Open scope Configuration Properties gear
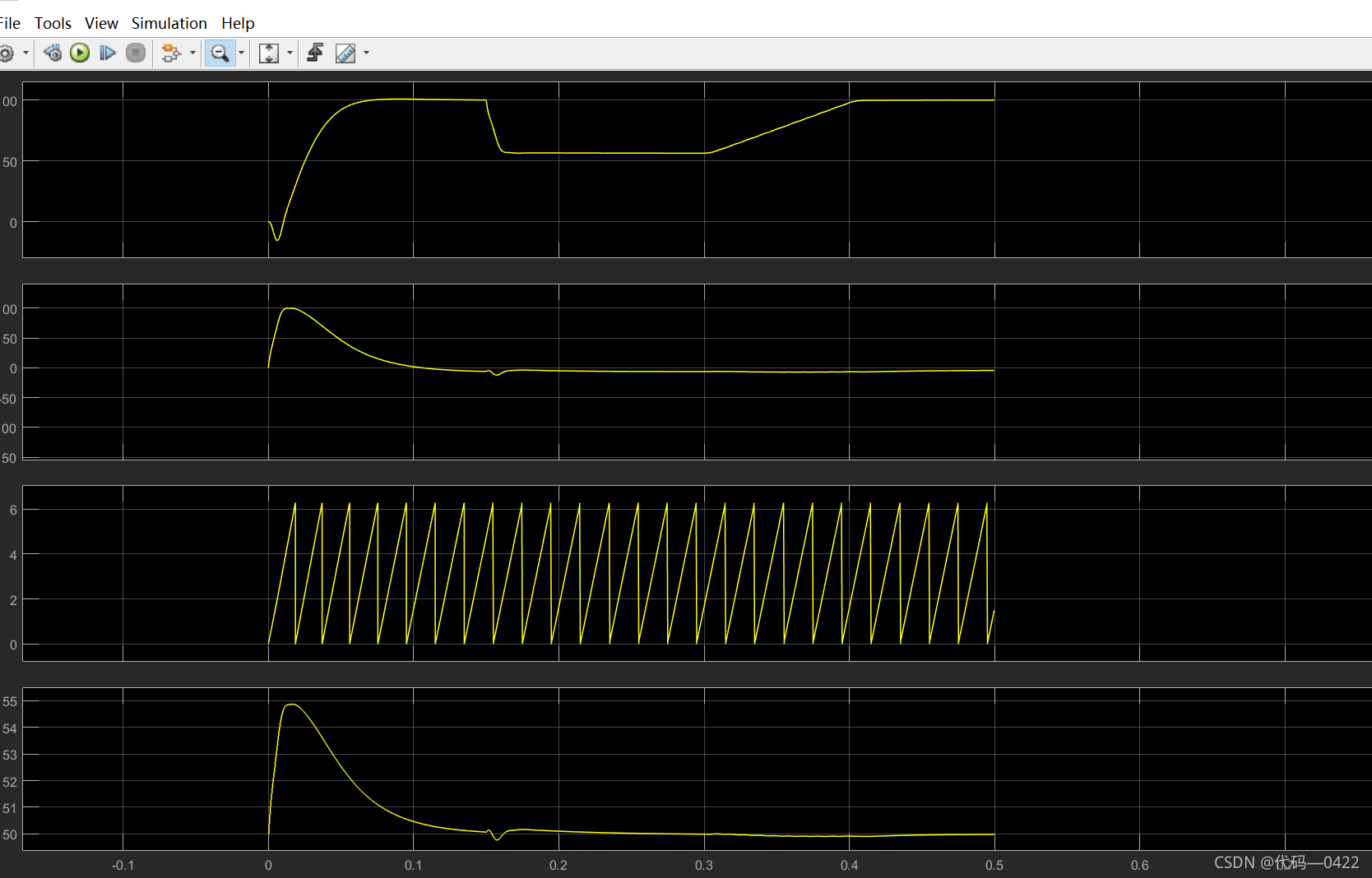1372x878 pixels. pos(7,53)
